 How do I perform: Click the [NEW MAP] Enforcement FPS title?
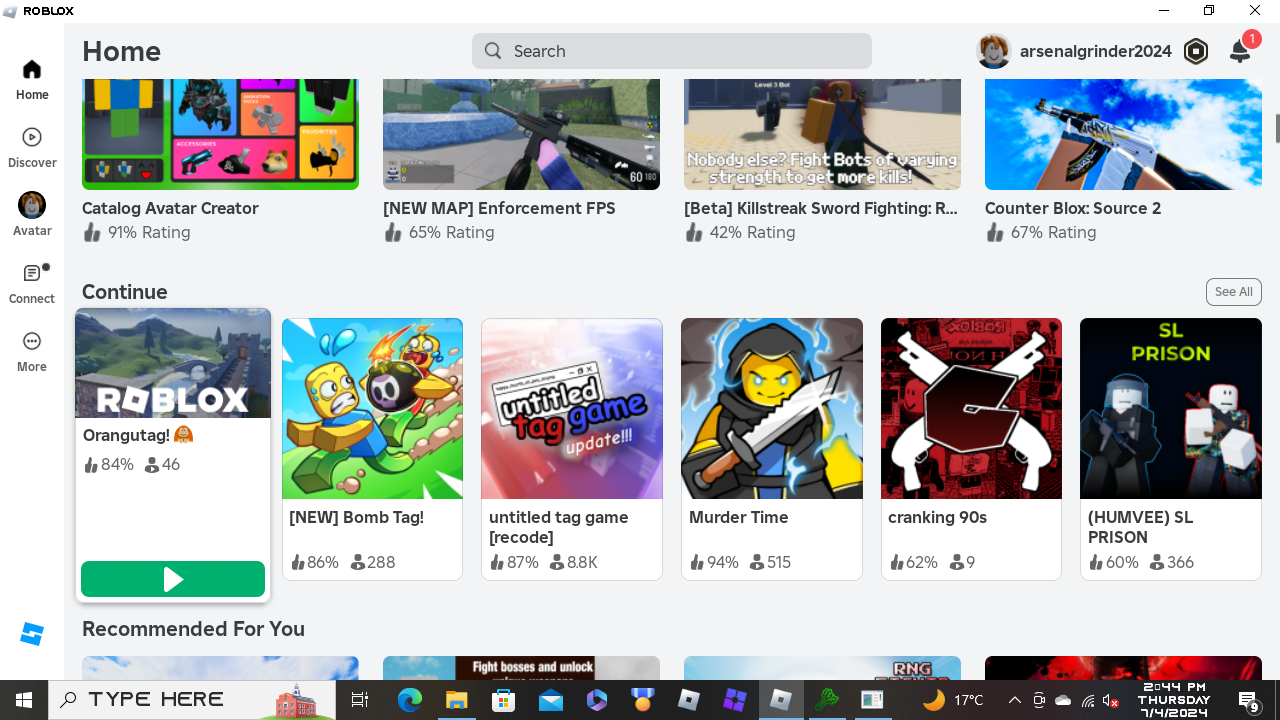(499, 208)
